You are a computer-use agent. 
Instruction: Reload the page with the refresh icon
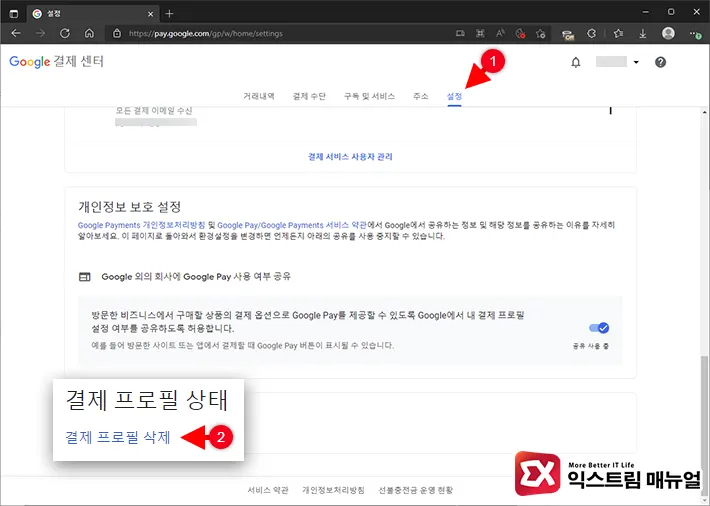pyautogui.click(x=65, y=34)
